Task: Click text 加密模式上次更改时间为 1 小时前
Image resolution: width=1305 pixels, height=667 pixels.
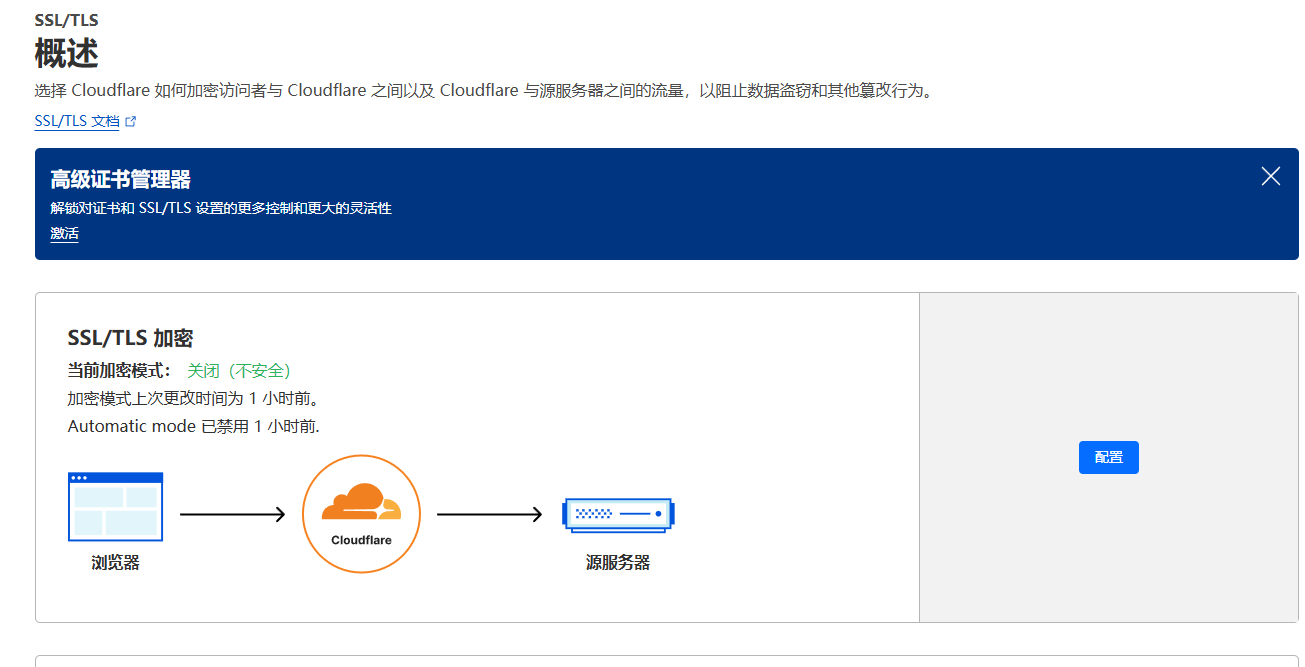Action: point(193,398)
